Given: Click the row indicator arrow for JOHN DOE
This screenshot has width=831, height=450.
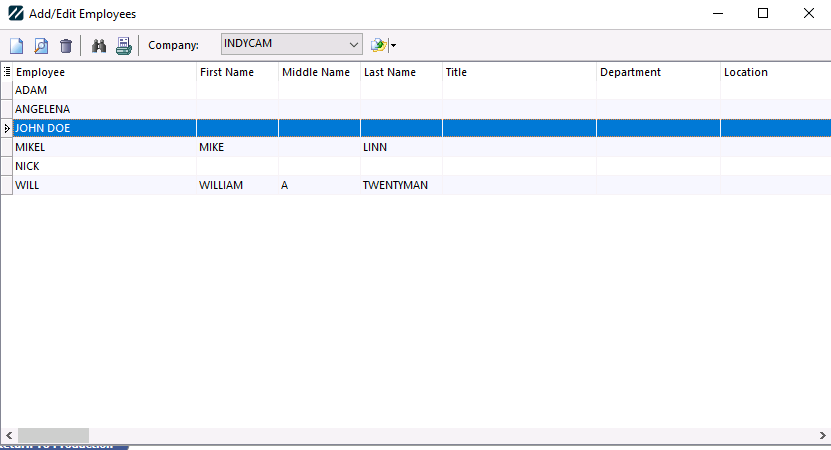Looking at the screenshot, I should click(7, 128).
